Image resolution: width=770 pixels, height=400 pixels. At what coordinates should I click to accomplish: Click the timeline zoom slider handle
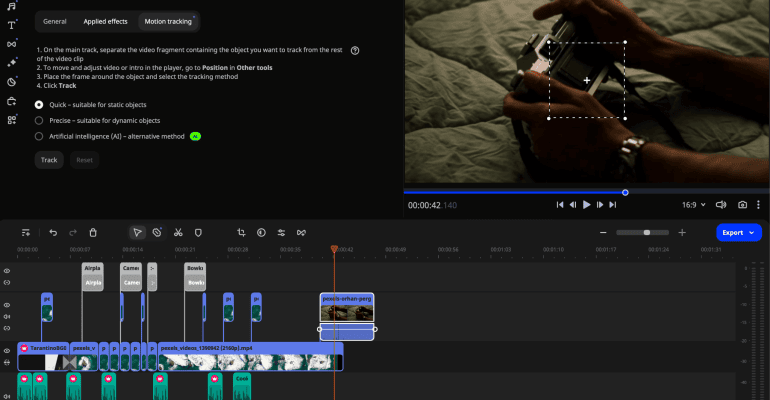(647, 233)
